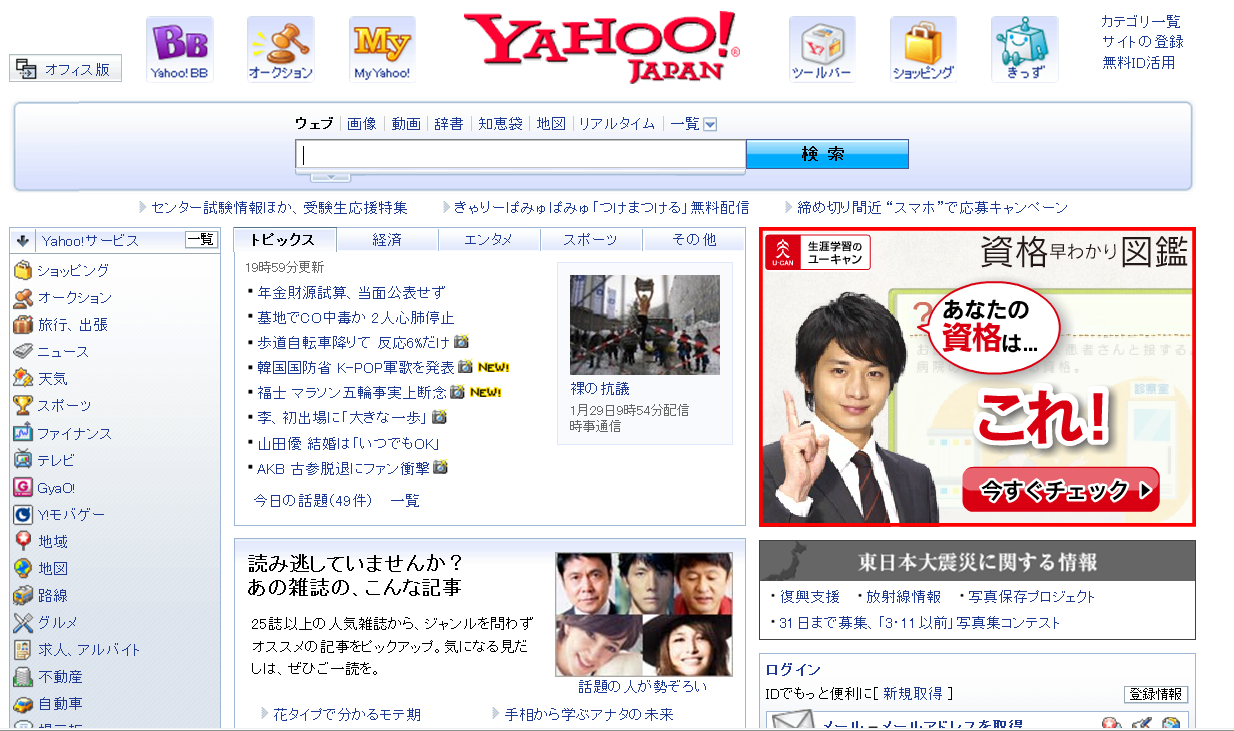Viewport: 1234px width, 731px height.
Task: Open 締め切り間近 スマホで応募キャンペーン link
Action: tap(933, 208)
